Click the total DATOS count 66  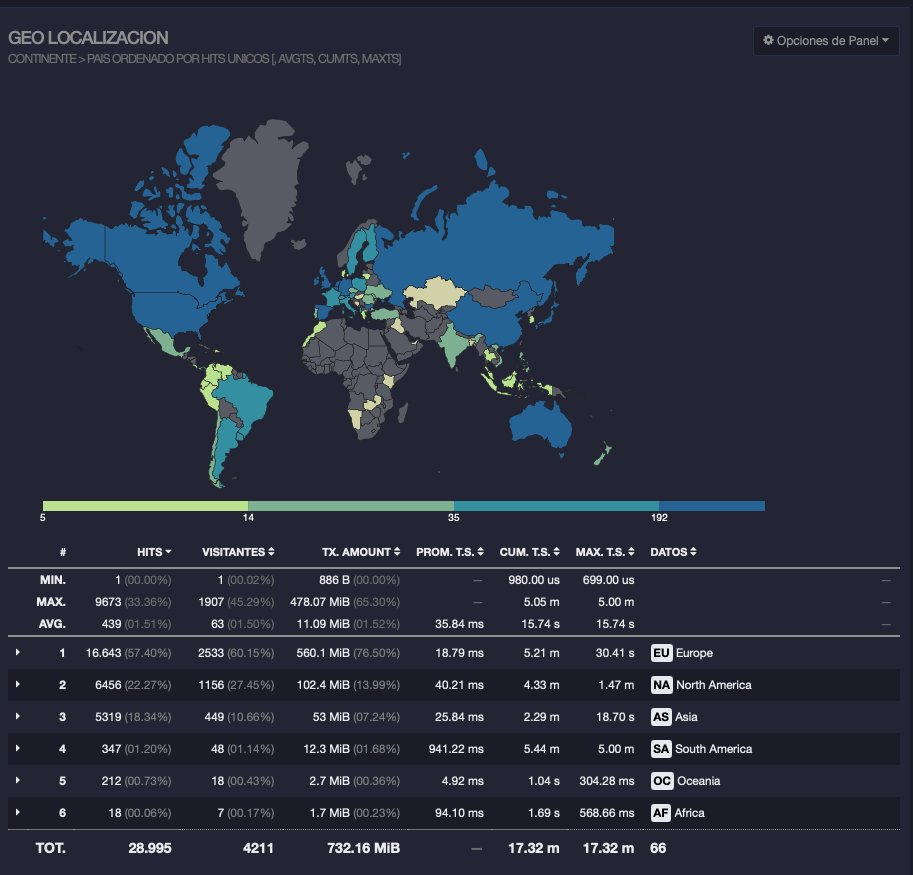click(658, 848)
